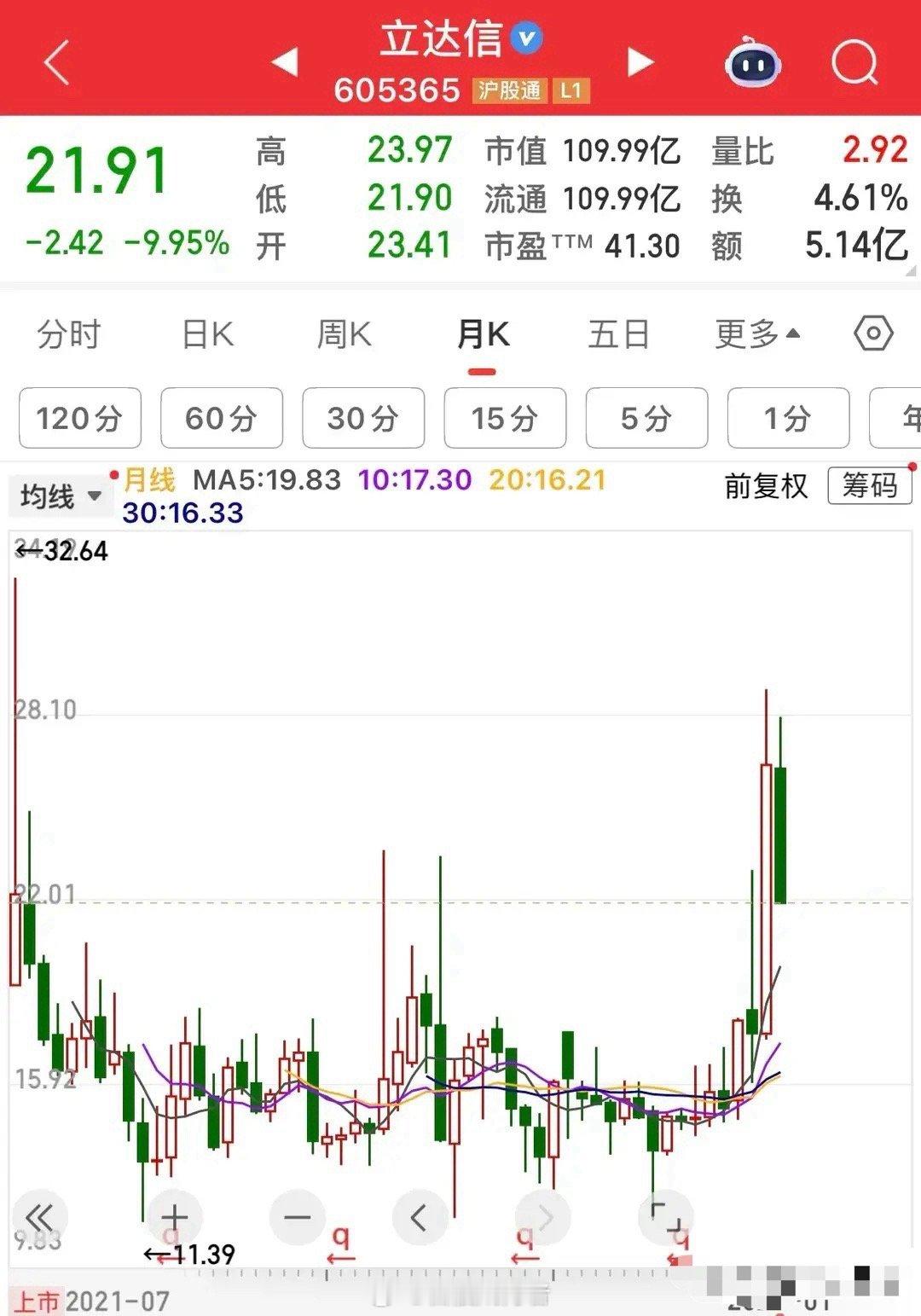Tap the MA5:19.83 indicator label
This screenshot has width=921, height=1316.
(x=266, y=479)
